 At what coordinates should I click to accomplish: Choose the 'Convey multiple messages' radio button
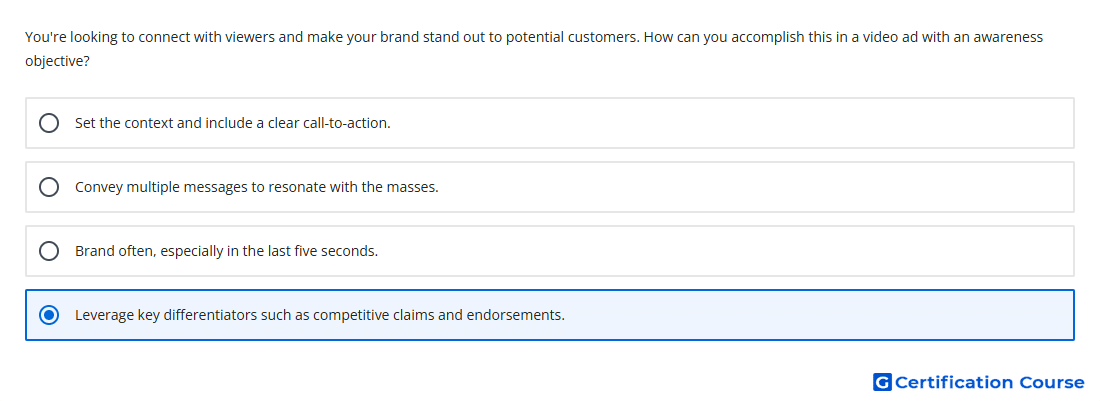click(49, 187)
